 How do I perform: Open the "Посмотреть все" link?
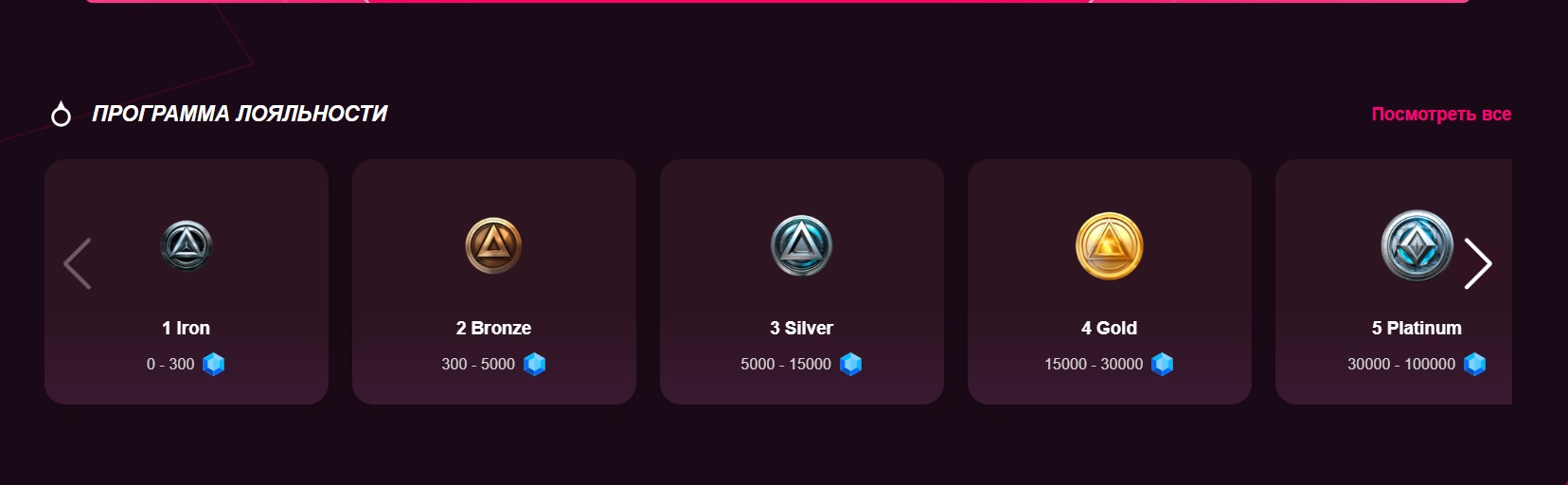pyautogui.click(x=1441, y=115)
